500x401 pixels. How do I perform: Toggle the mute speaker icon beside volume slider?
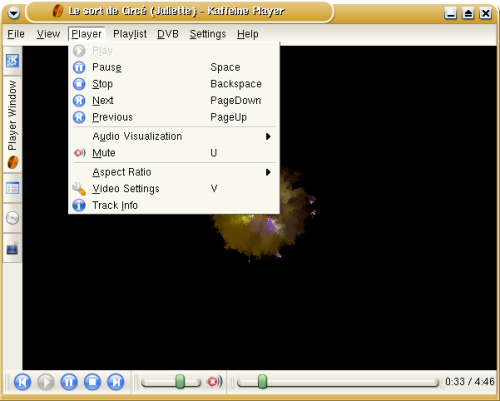coord(215,381)
